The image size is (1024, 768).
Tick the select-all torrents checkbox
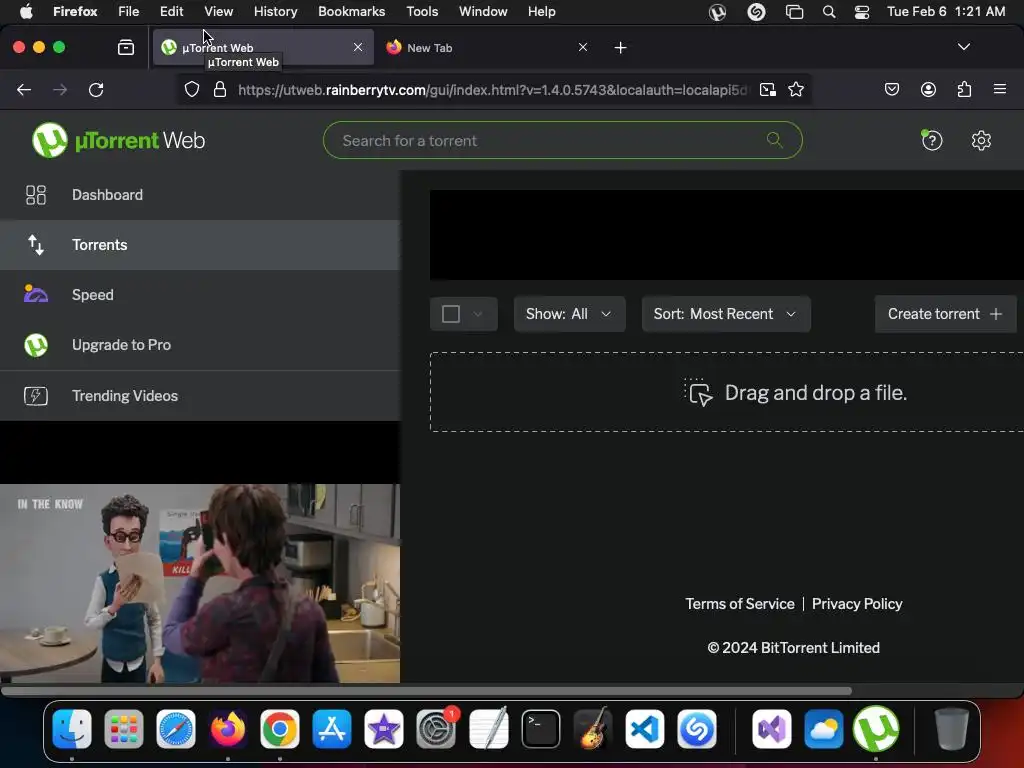coord(451,314)
